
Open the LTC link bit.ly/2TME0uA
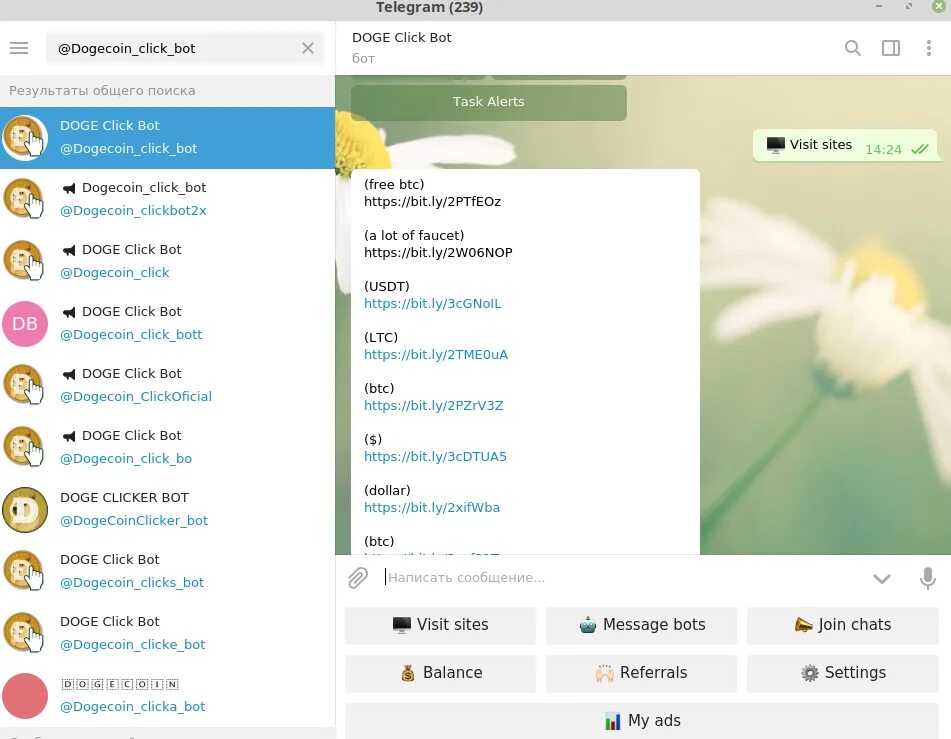pyautogui.click(x=435, y=354)
